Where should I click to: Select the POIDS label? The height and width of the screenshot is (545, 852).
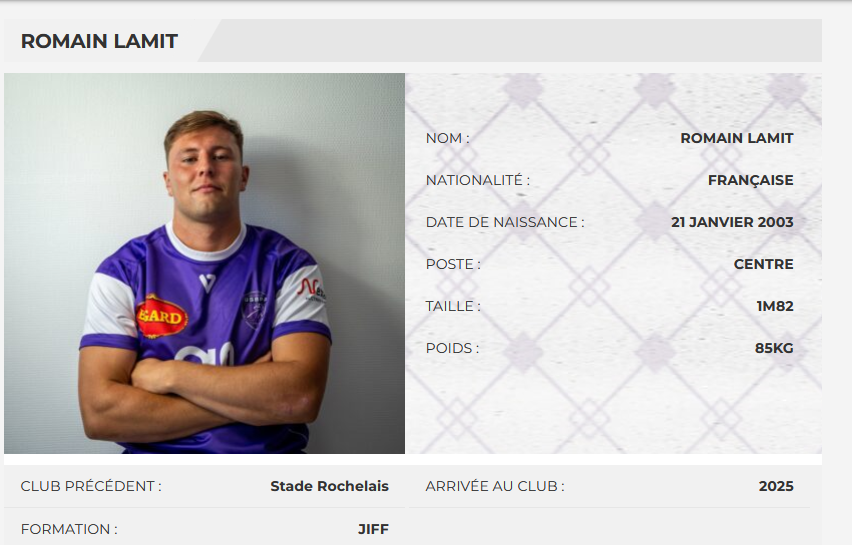pos(452,348)
